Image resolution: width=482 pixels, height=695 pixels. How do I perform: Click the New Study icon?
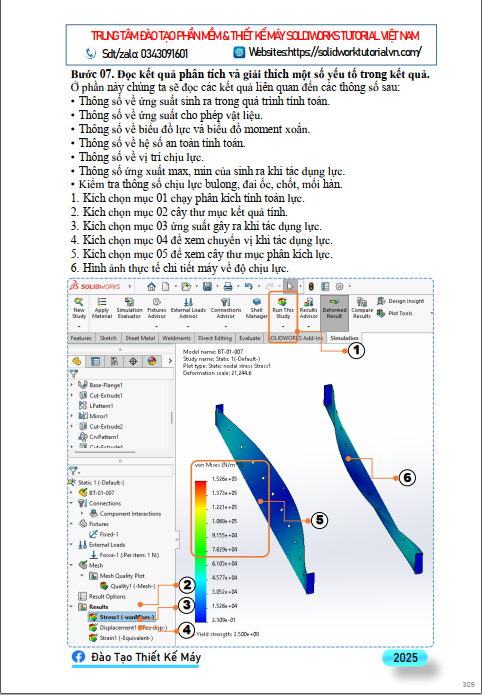click(78, 308)
